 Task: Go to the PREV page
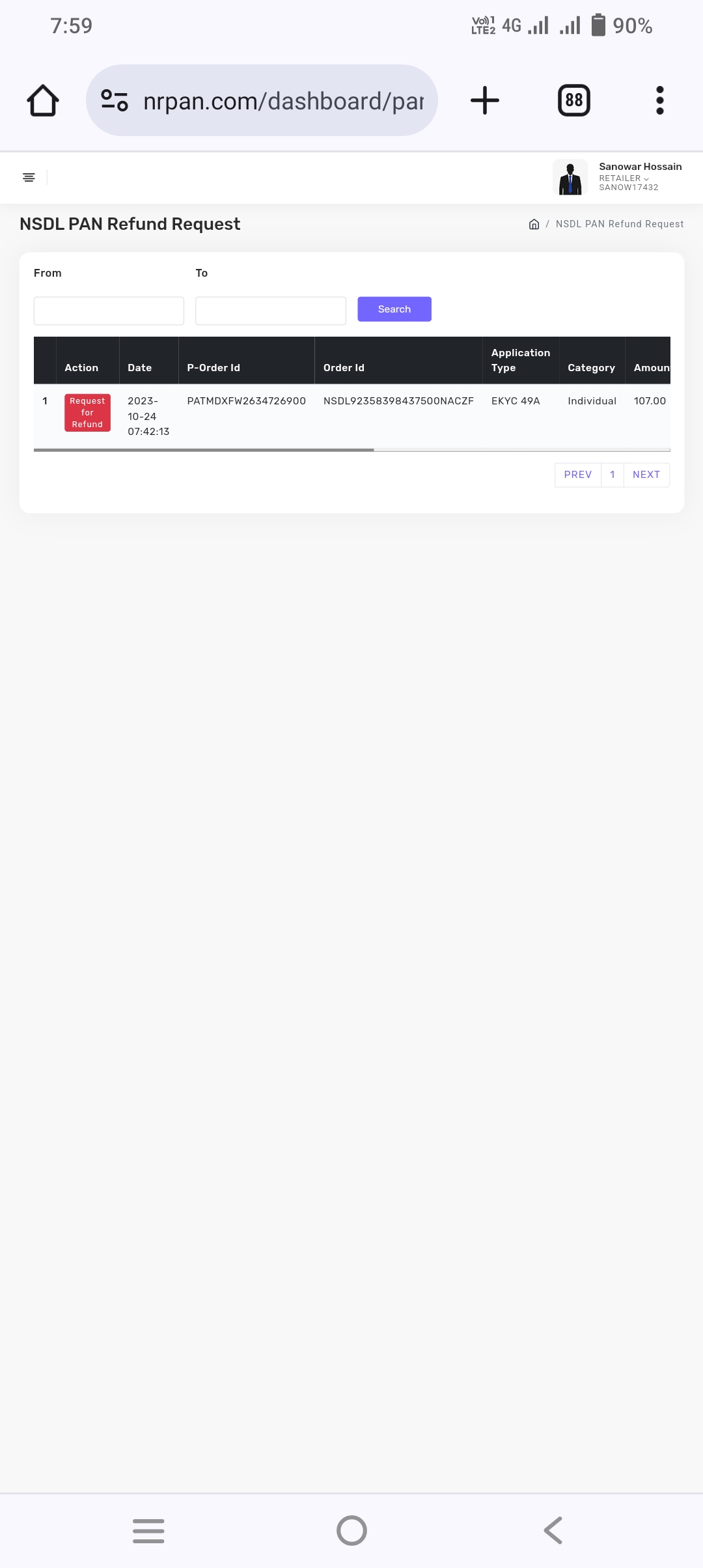(x=578, y=475)
